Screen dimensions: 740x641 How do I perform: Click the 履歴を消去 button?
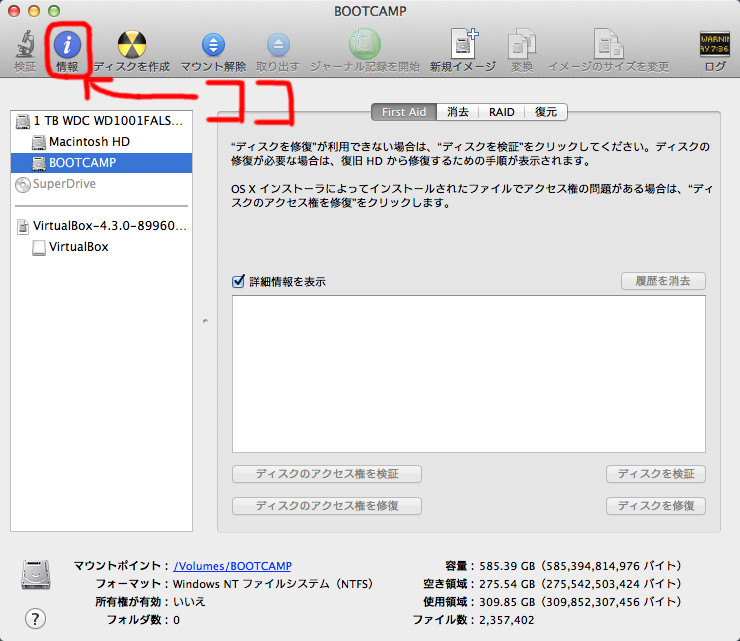pos(663,281)
